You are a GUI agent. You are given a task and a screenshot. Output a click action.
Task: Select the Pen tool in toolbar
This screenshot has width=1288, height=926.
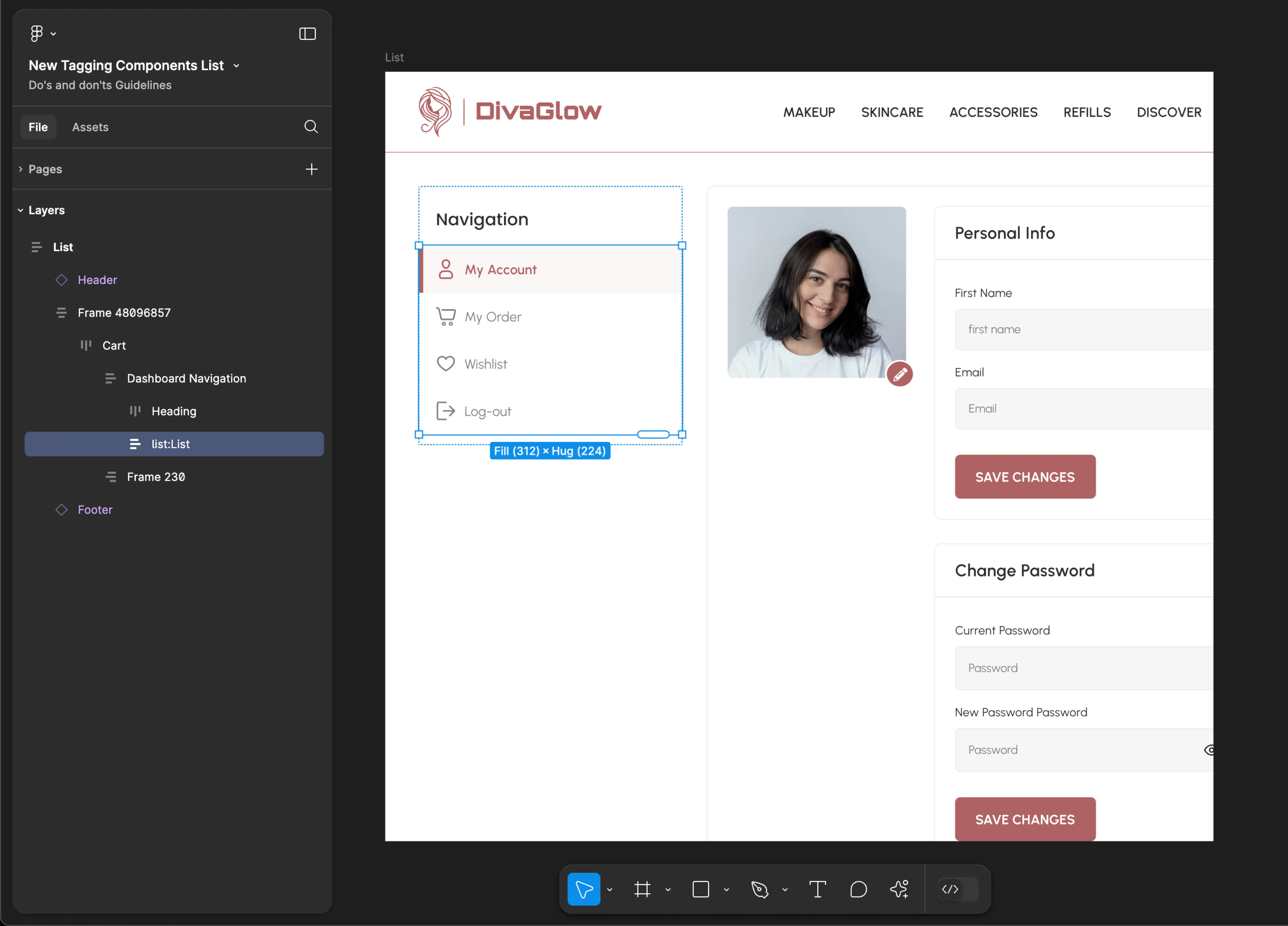[759, 889]
